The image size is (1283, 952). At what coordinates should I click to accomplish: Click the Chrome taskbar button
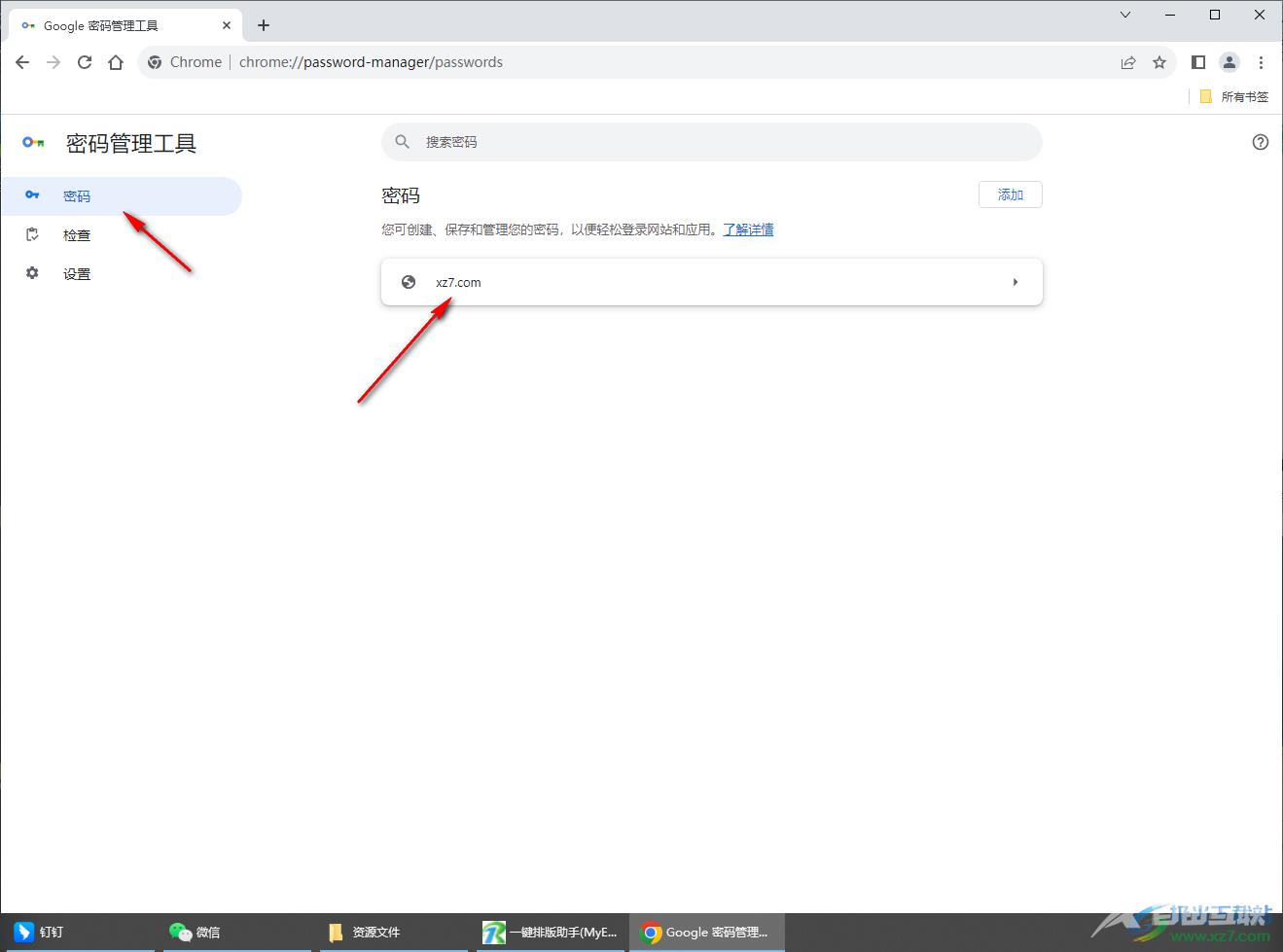pos(707,932)
